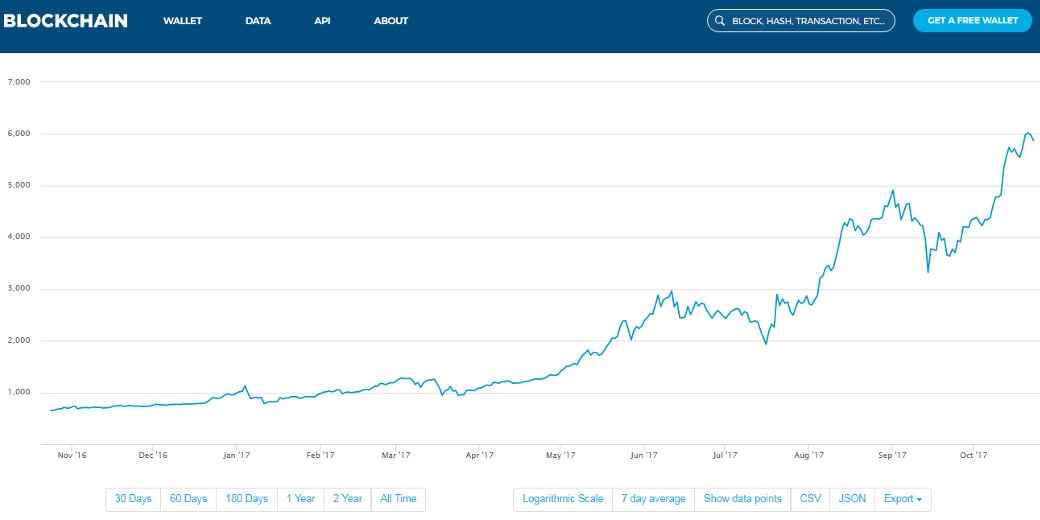View the All Time chart
The image size is (1040, 520).
tap(398, 499)
